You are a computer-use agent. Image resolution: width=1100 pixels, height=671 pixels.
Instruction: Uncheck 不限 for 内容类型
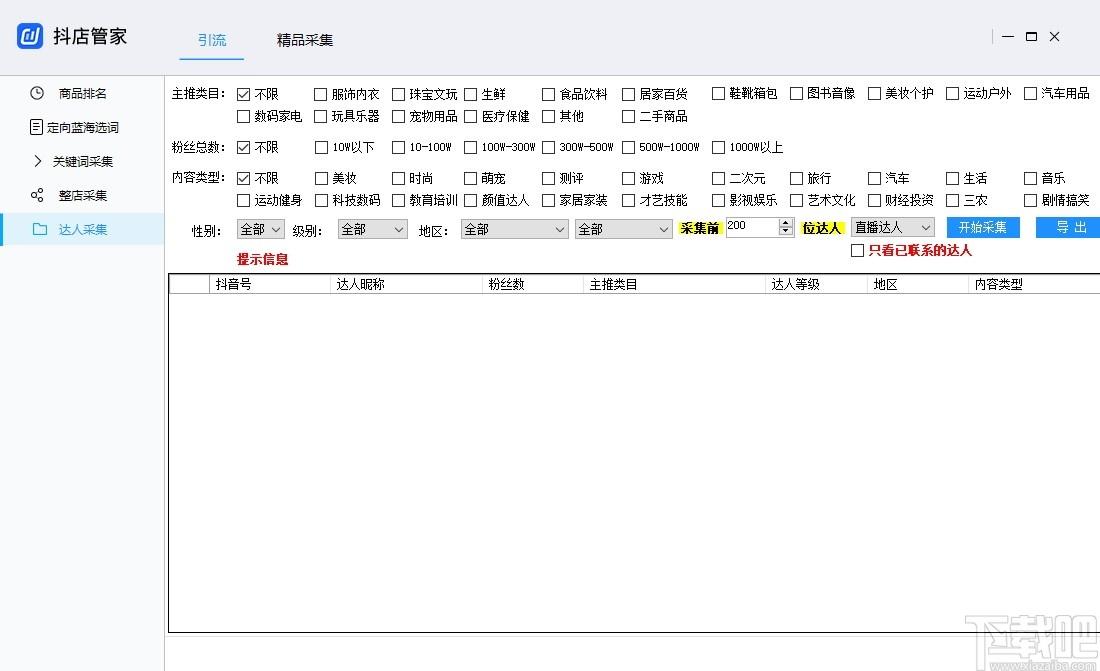point(243,178)
